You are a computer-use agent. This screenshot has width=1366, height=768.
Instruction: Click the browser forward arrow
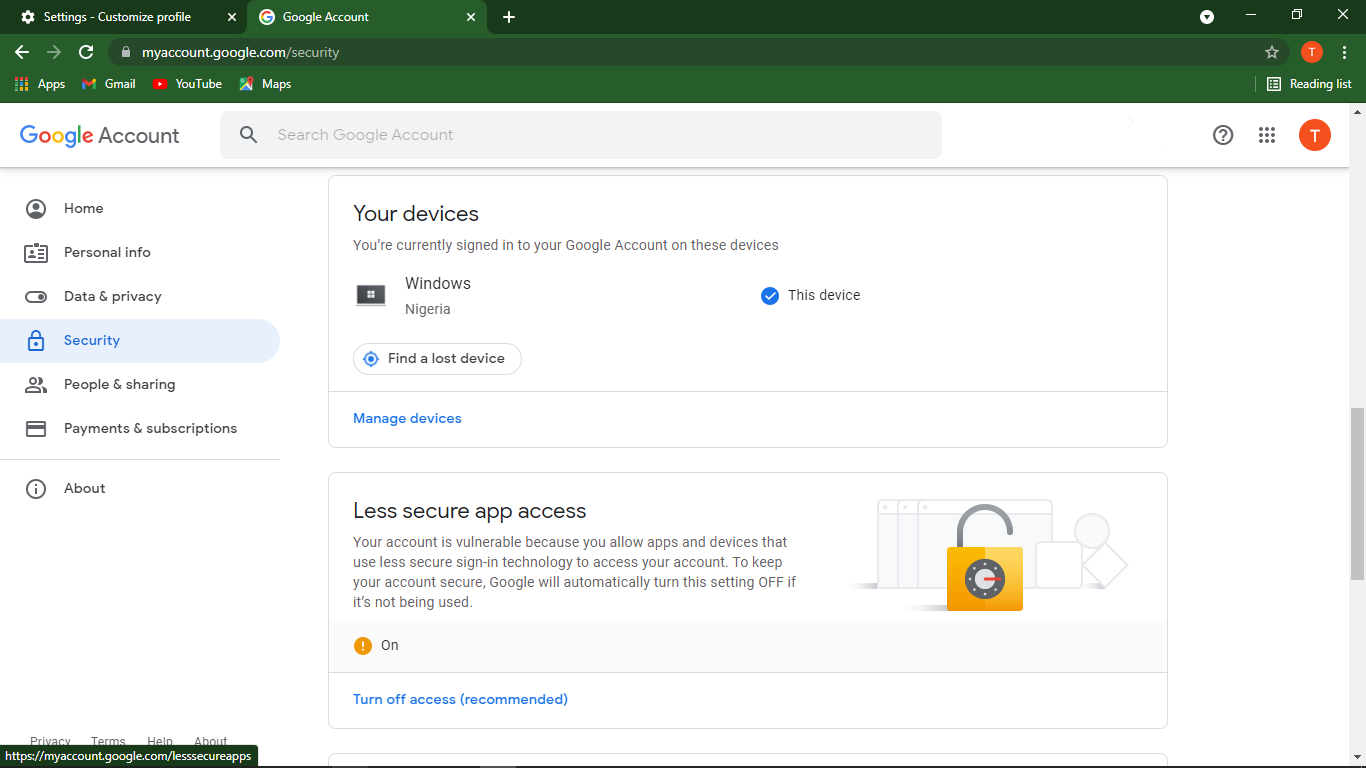54,52
